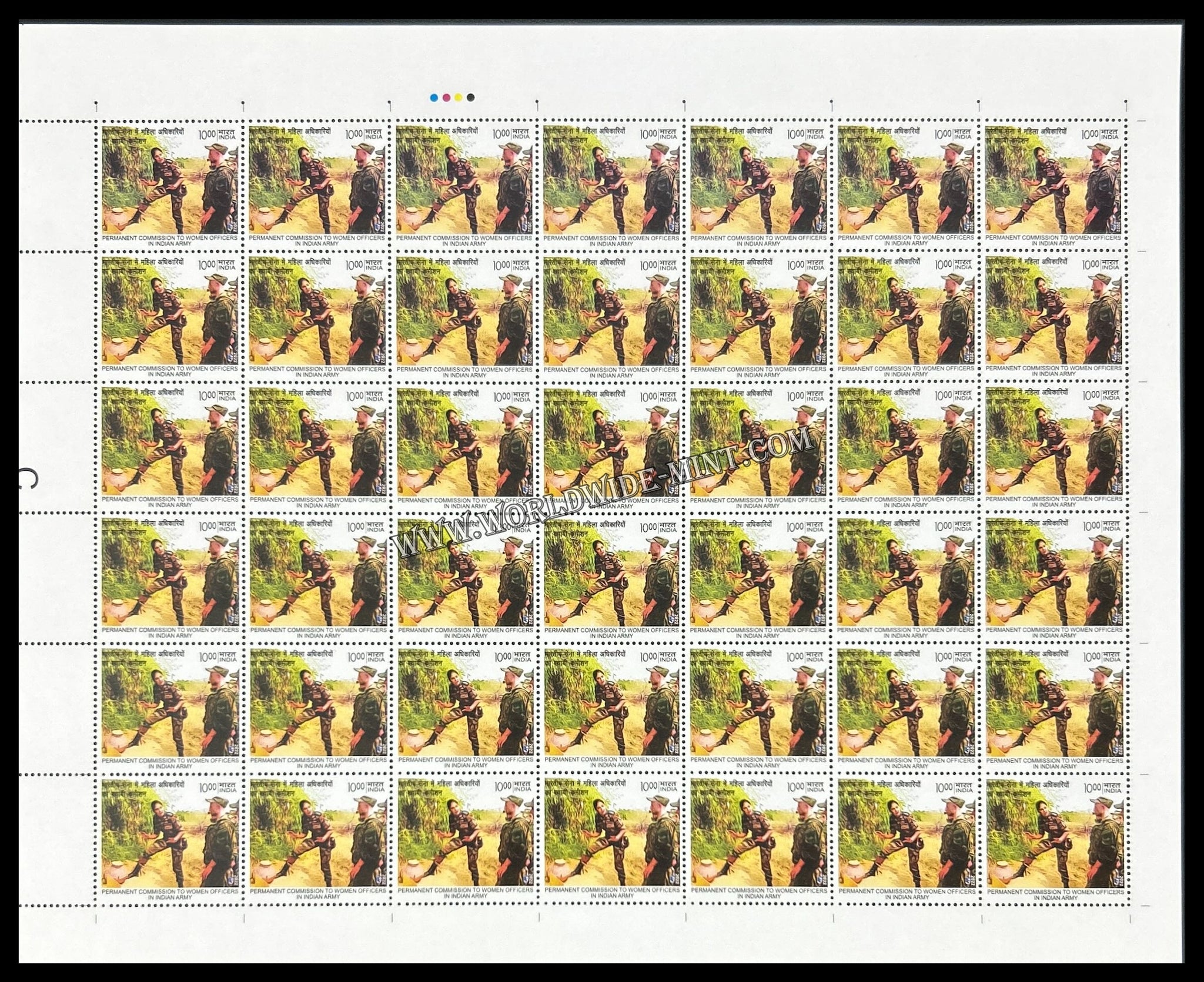Click the black color registration dot
The image size is (1204, 982).
470,98
